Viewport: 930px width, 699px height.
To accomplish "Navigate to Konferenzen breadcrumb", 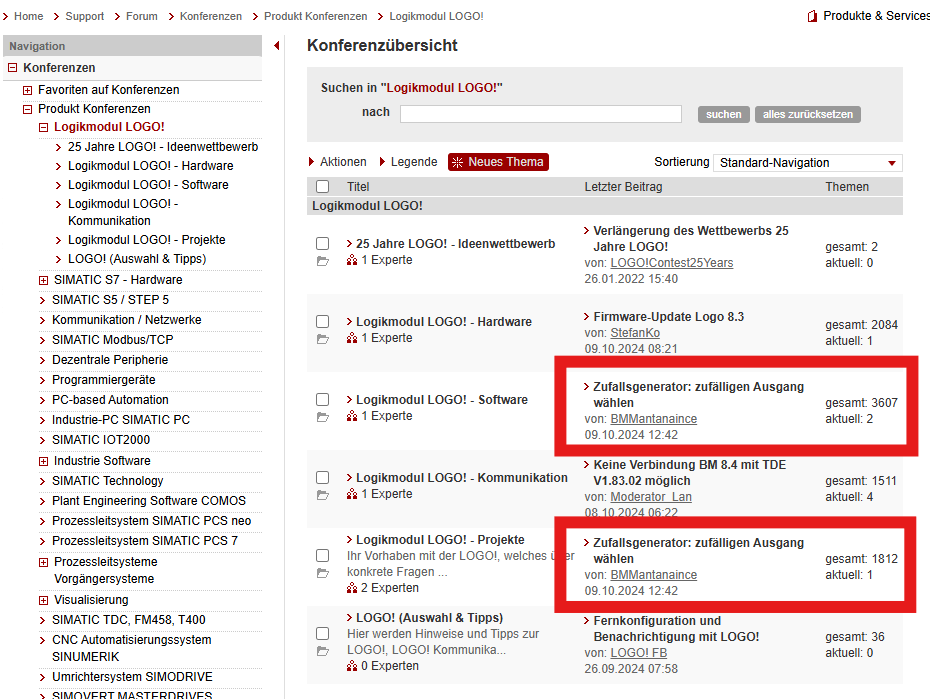I will [211, 17].
